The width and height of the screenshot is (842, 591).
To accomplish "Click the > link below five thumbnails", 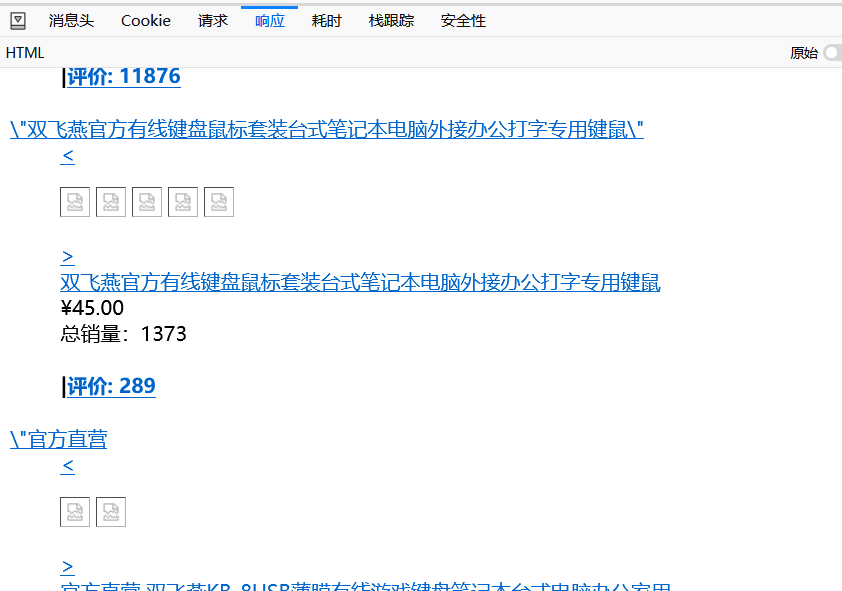I will pos(67,257).
